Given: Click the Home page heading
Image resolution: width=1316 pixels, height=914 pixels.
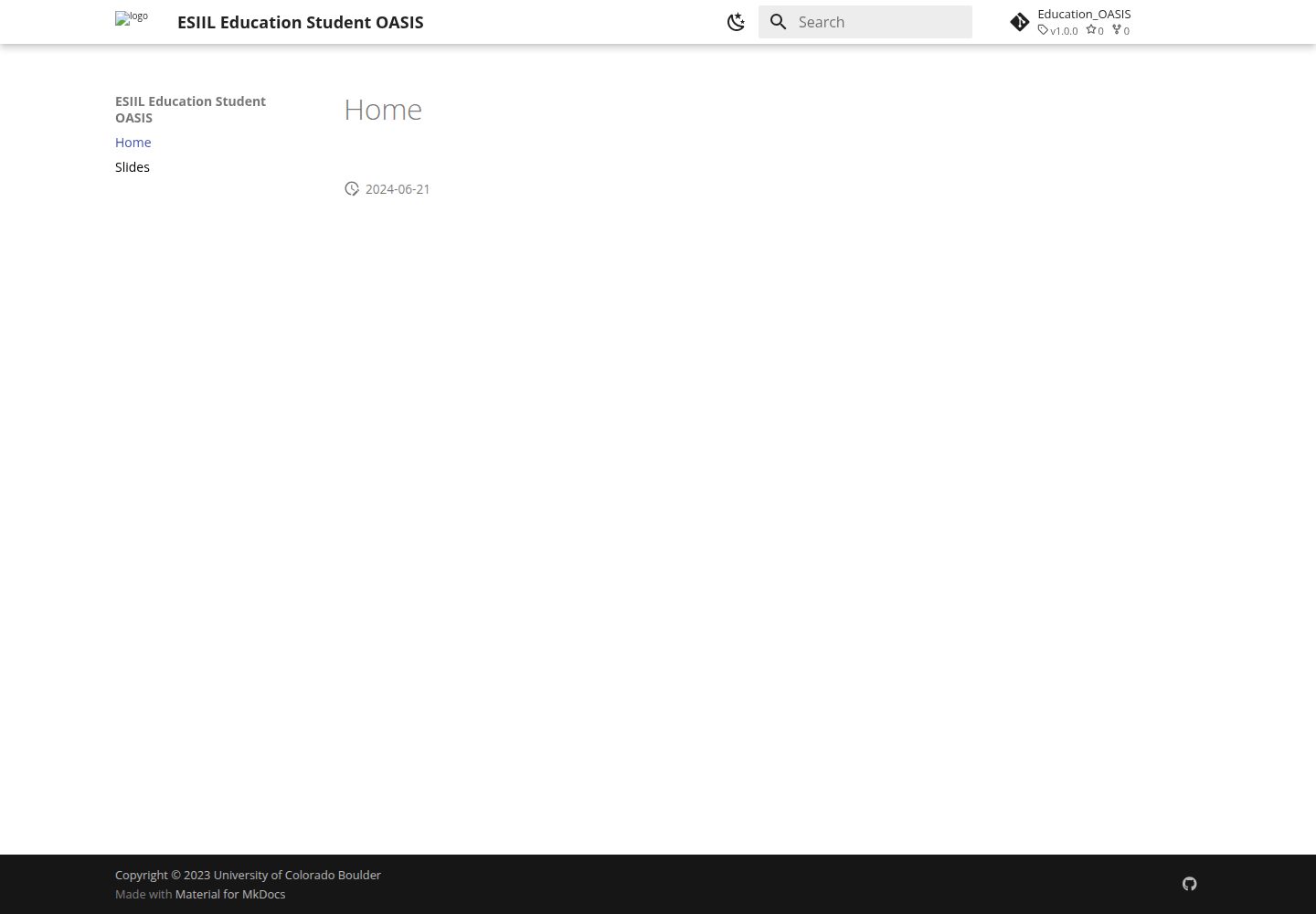Looking at the screenshot, I should point(383,110).
